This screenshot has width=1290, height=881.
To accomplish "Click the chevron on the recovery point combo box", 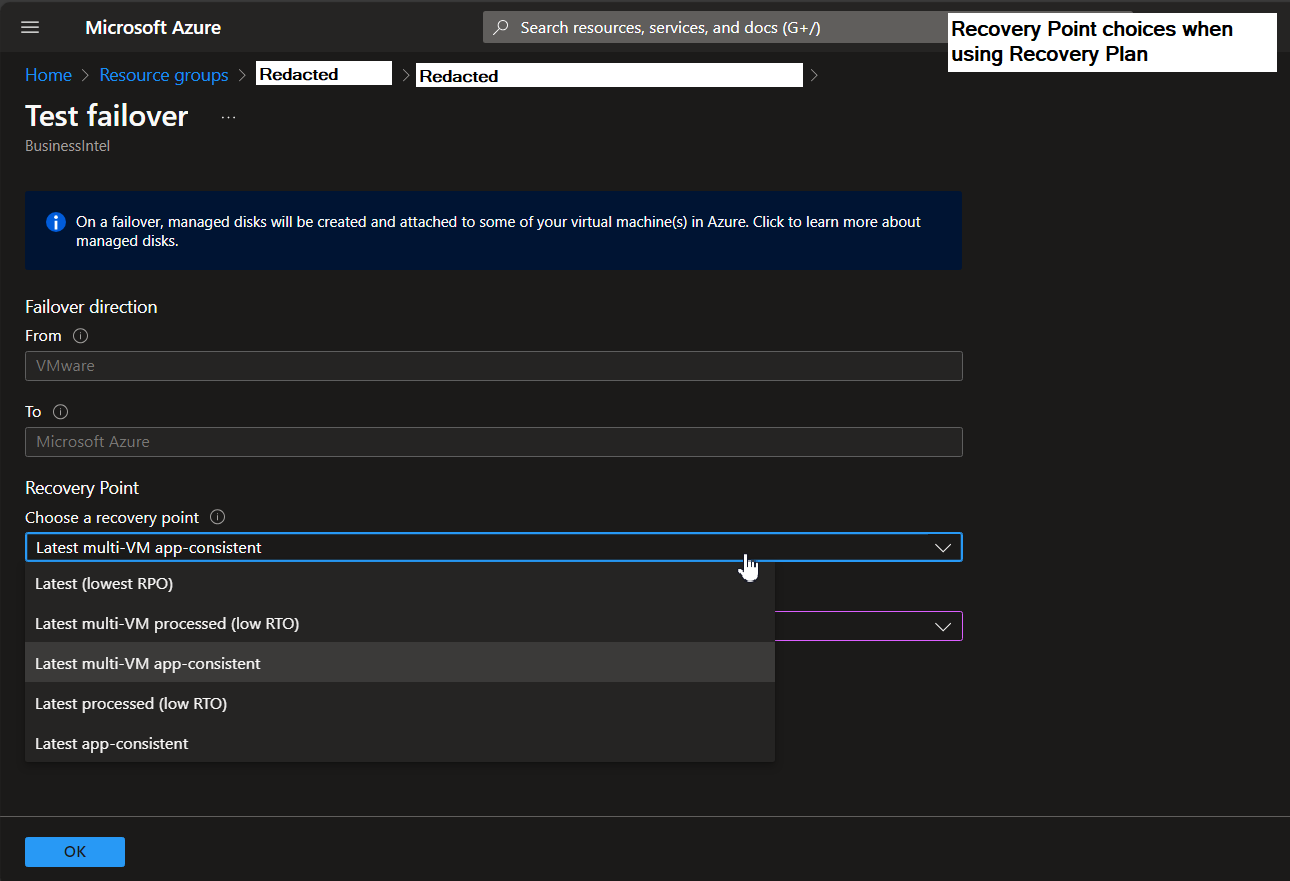I will [942, 548].
